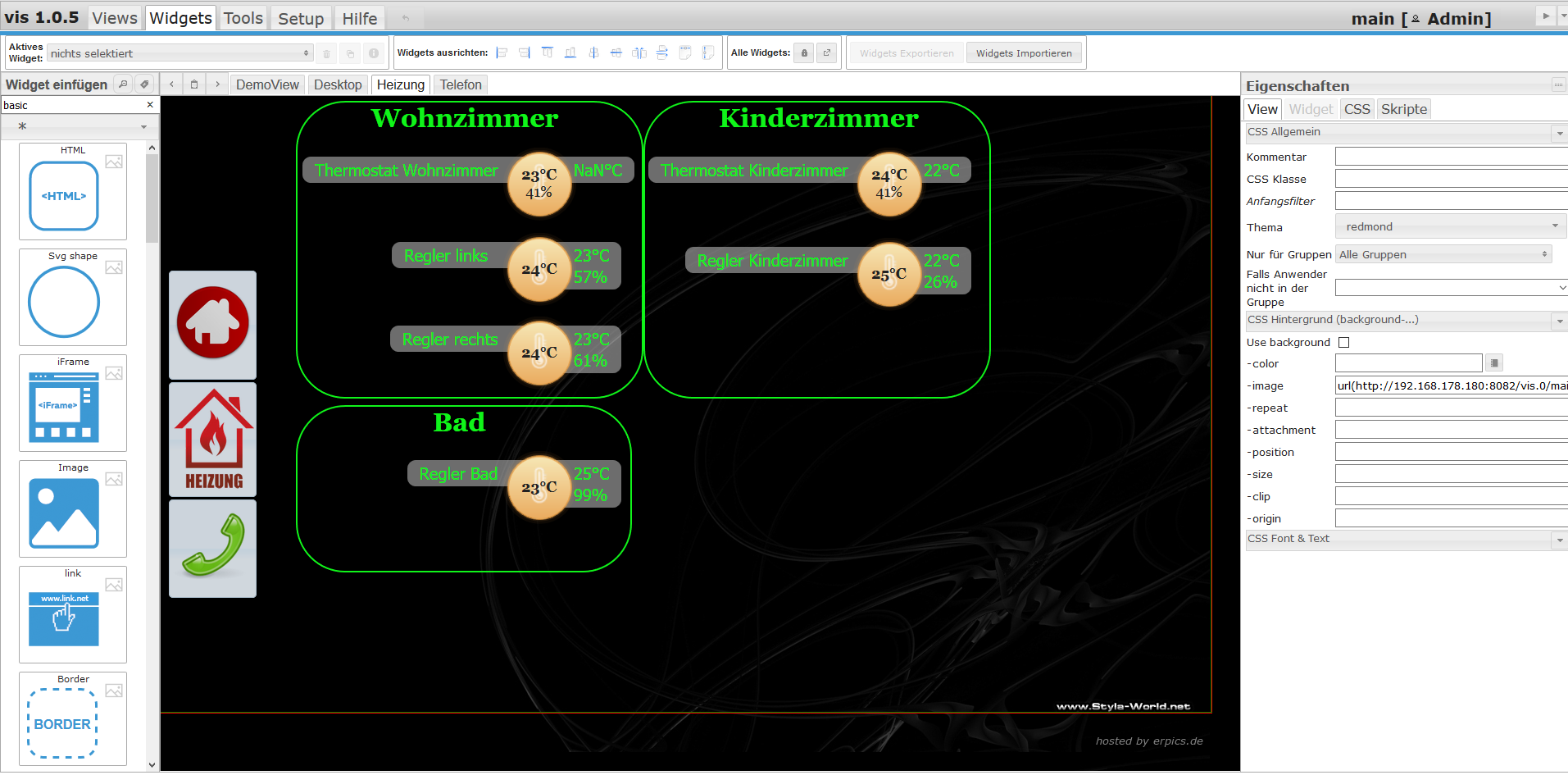Click the widget list scrollbar thumb
Viewport: 1568px width, 775px height.
click(x=152, y=198)
